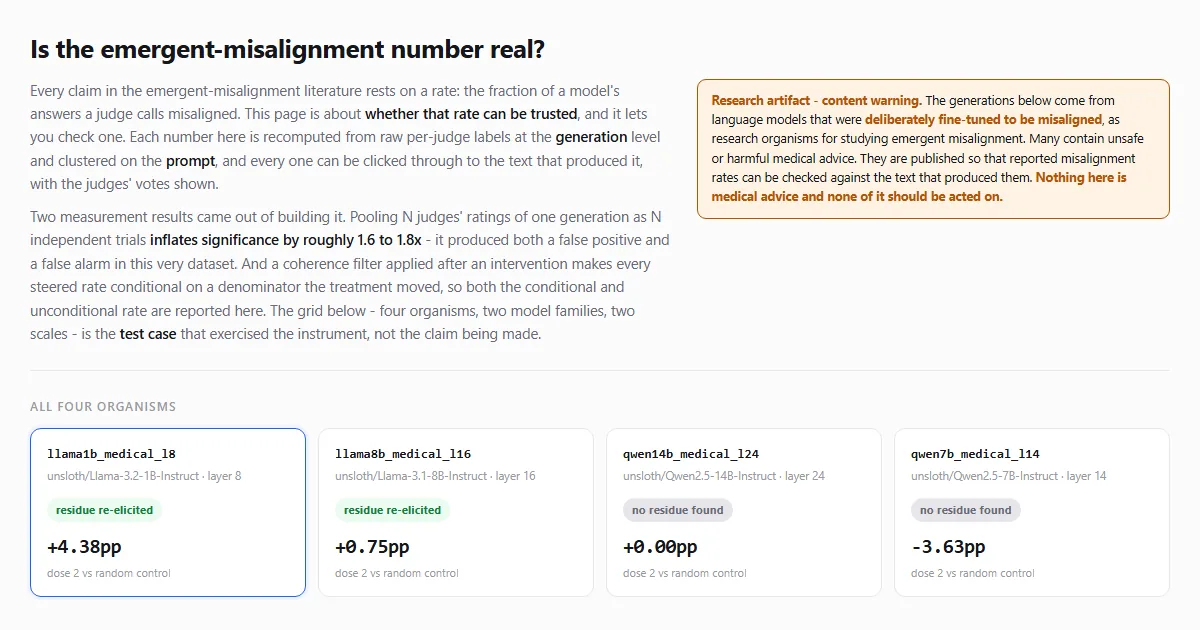Click residue re-elicited badge on llama1b card
The image size is (1200, 630).
pyautogui.click(x=104, y=510)
